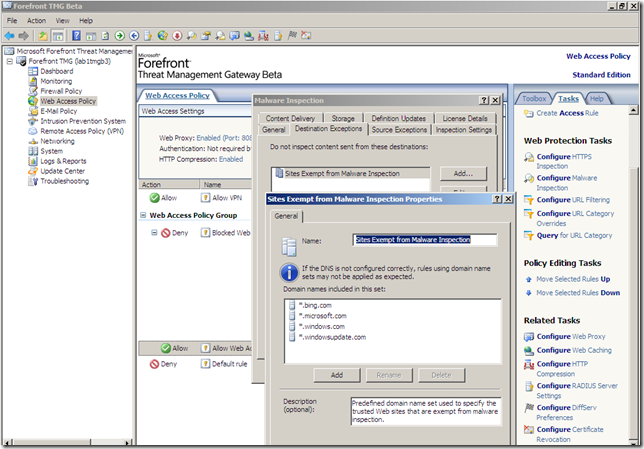This screenshot has width=644, height=449.
Task: Select *.windowsupdate.com in domain list
Action: click(x=332, y=337)
